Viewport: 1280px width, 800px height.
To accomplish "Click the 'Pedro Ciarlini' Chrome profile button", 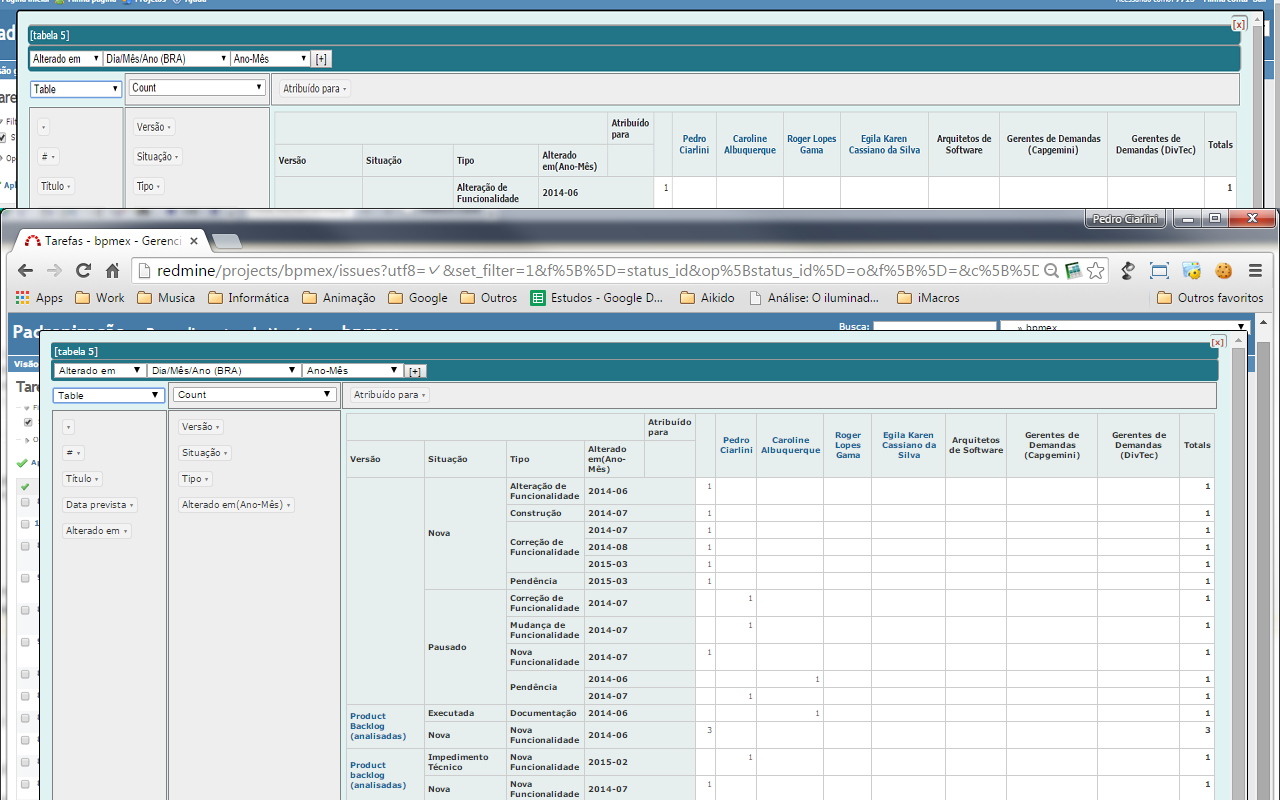I will tap(1126, 219).
